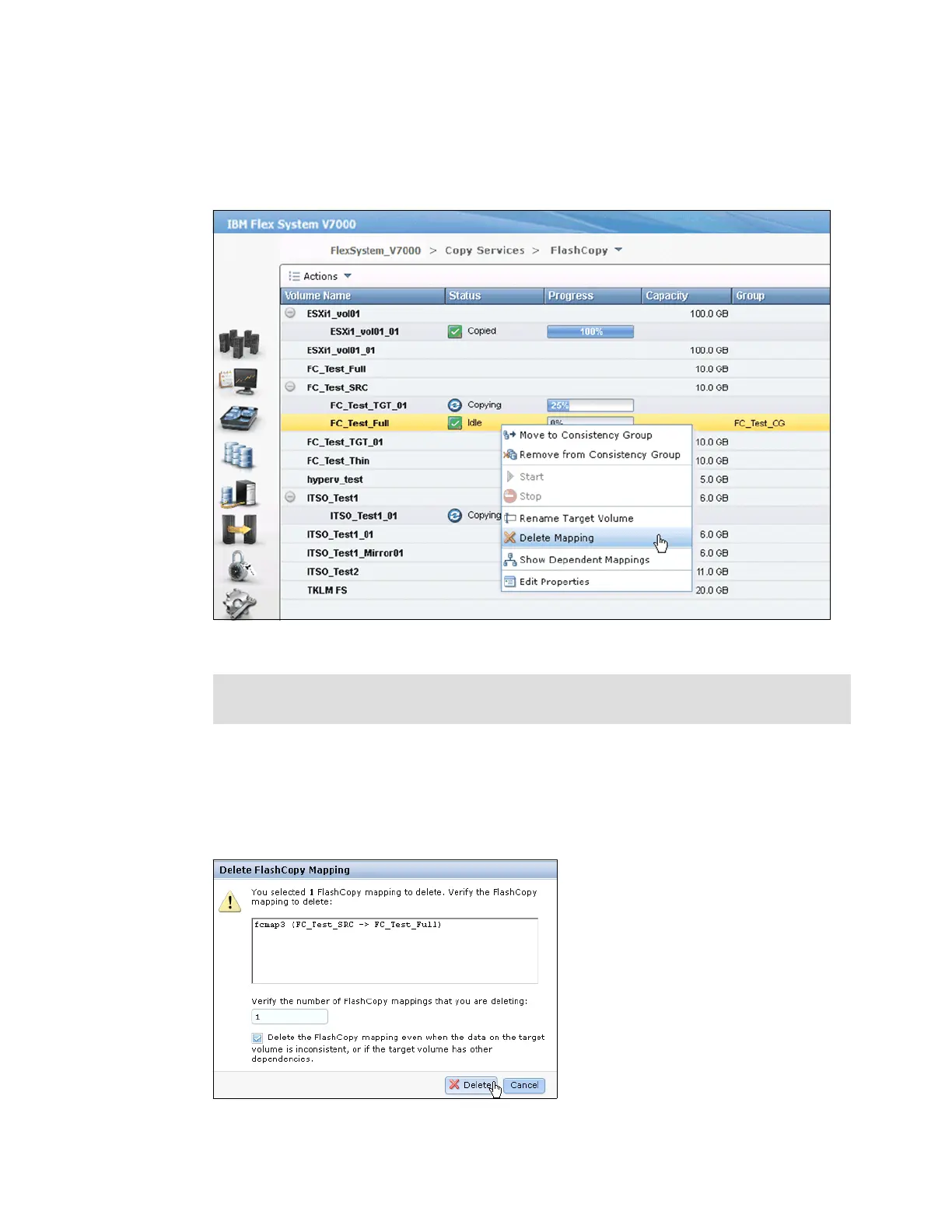
Task: Click the Copying status icon for ITSO_Test1_01
Action: 455,516
